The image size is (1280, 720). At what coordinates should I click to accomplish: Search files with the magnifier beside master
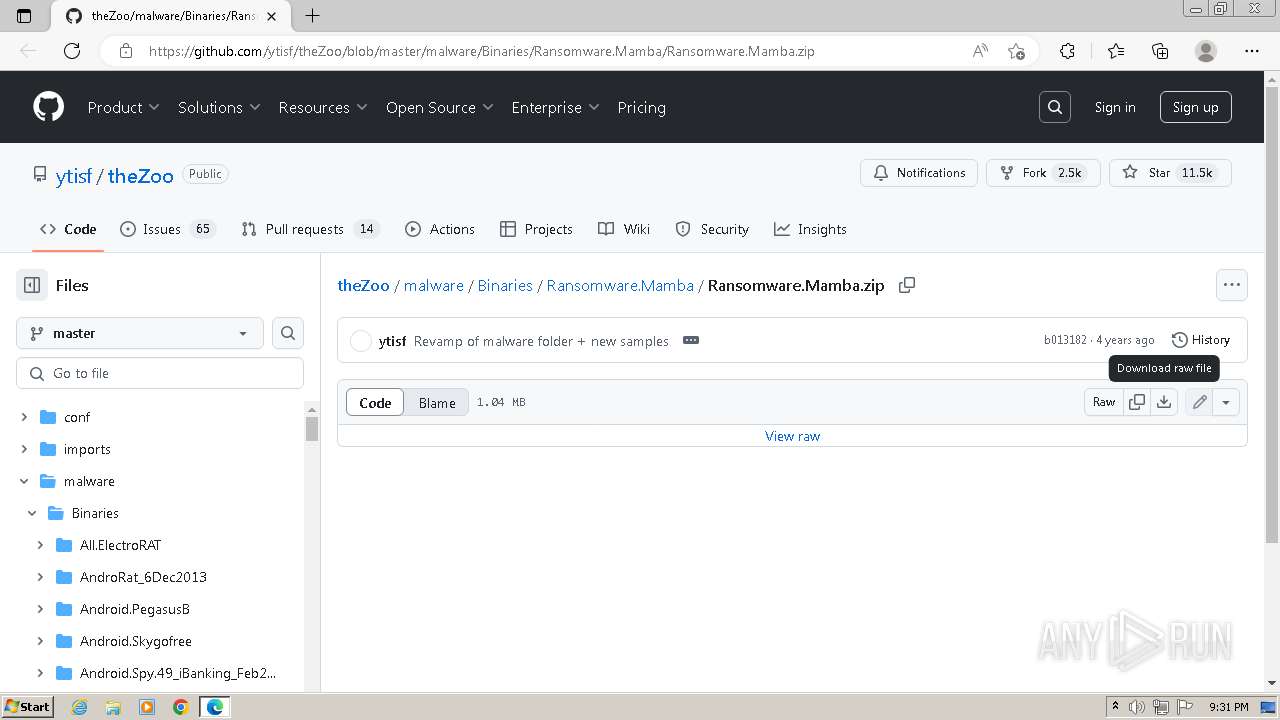(288, 333)
